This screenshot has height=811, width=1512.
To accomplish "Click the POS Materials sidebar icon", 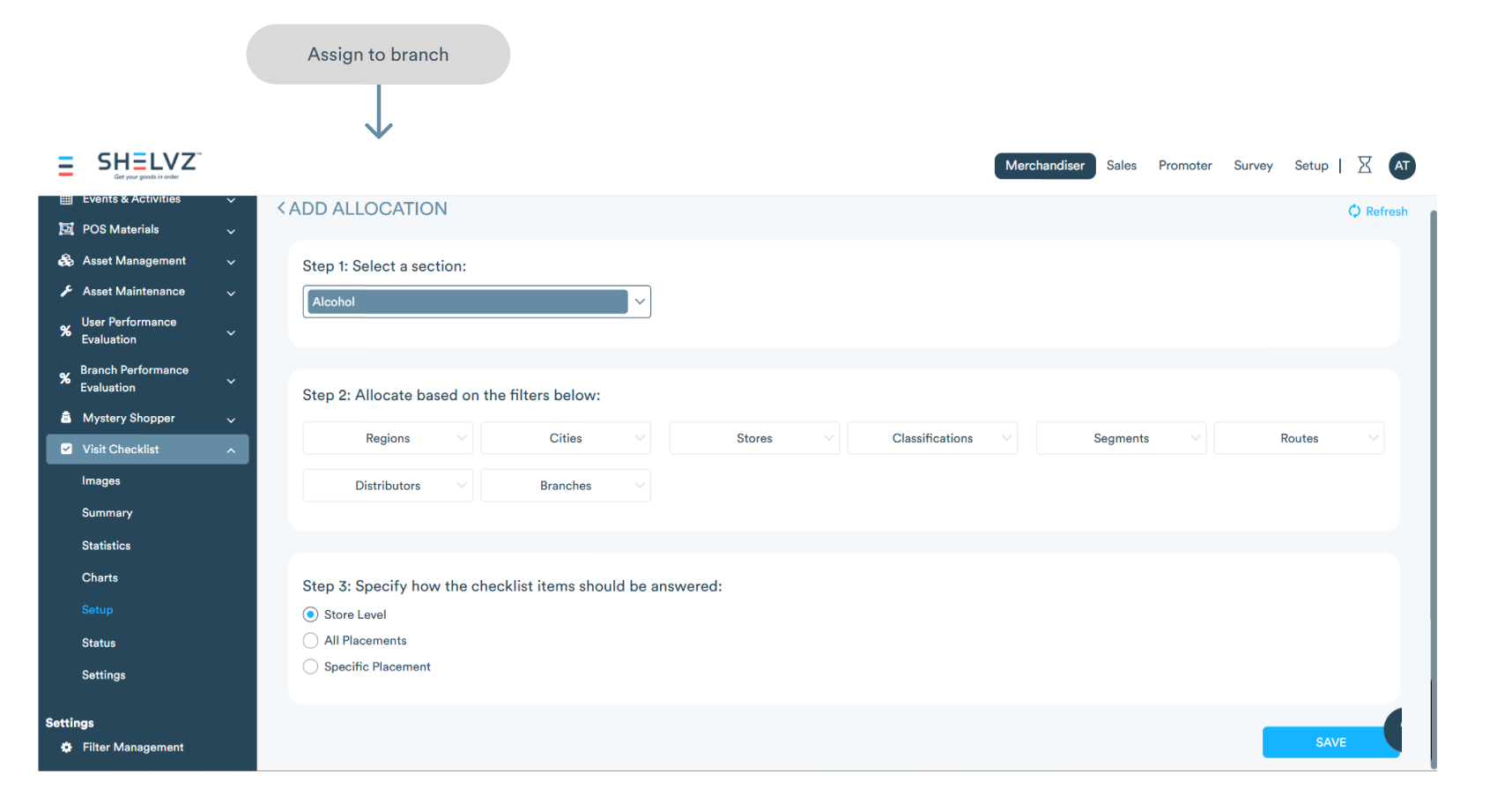I will click(66, 229).
